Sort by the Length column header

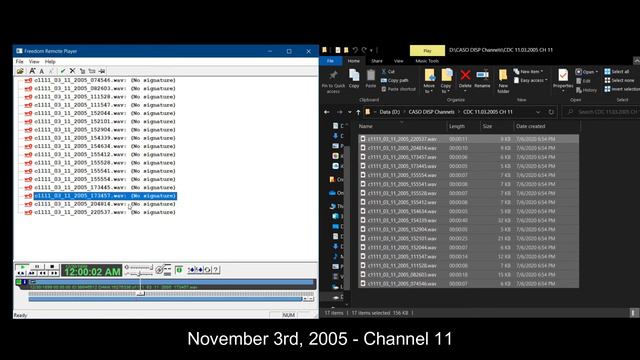[457, 127]
